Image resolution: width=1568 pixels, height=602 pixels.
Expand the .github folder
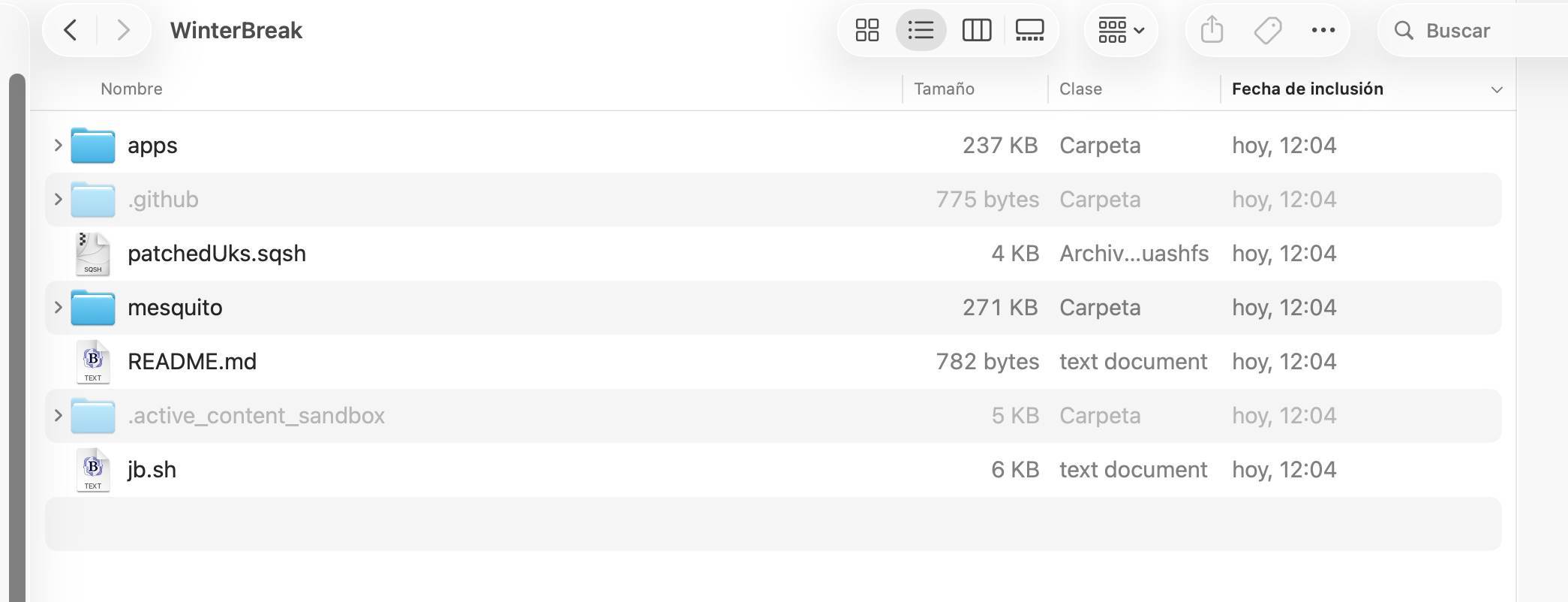[x=58, y=199]
